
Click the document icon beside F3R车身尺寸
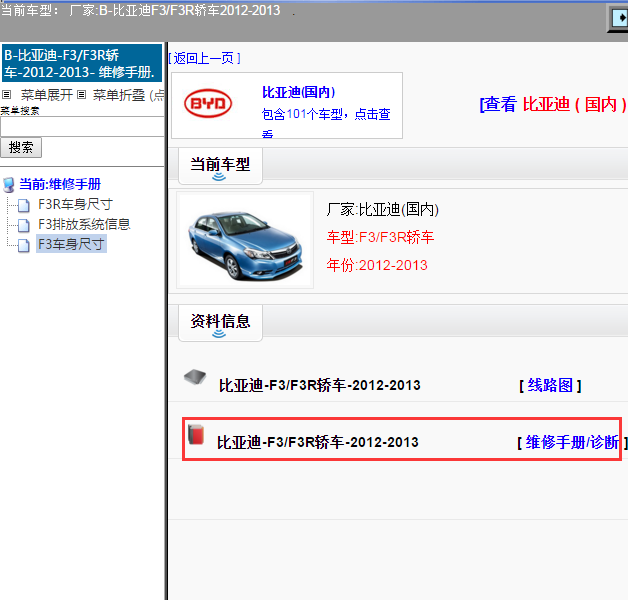click(24, 205)
